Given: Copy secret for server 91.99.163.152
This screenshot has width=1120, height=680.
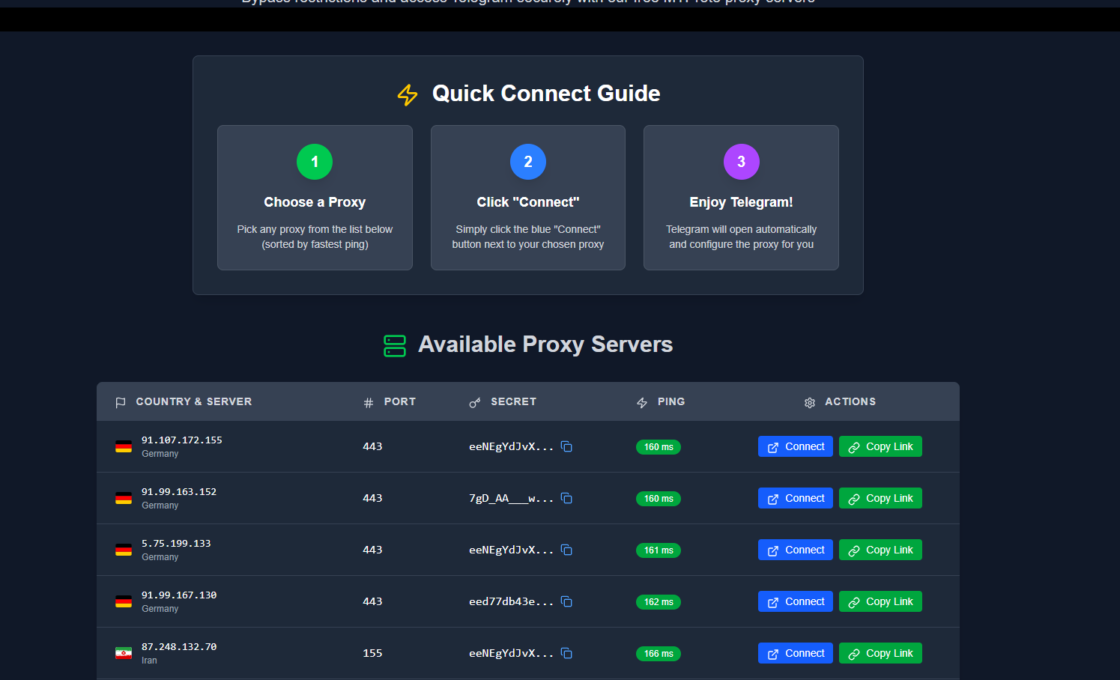Looking at the screenshot, I should pos(566,498).
